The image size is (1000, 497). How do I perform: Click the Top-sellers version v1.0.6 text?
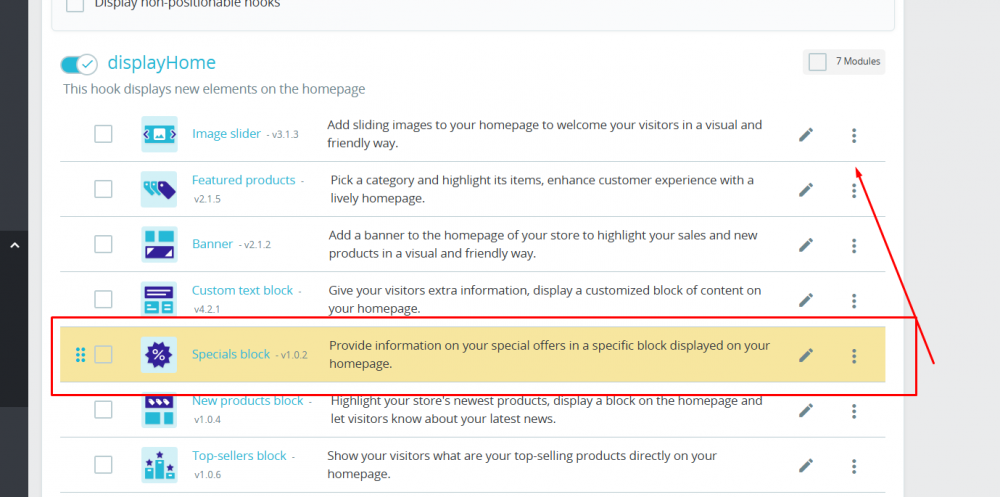coord(207,475)
